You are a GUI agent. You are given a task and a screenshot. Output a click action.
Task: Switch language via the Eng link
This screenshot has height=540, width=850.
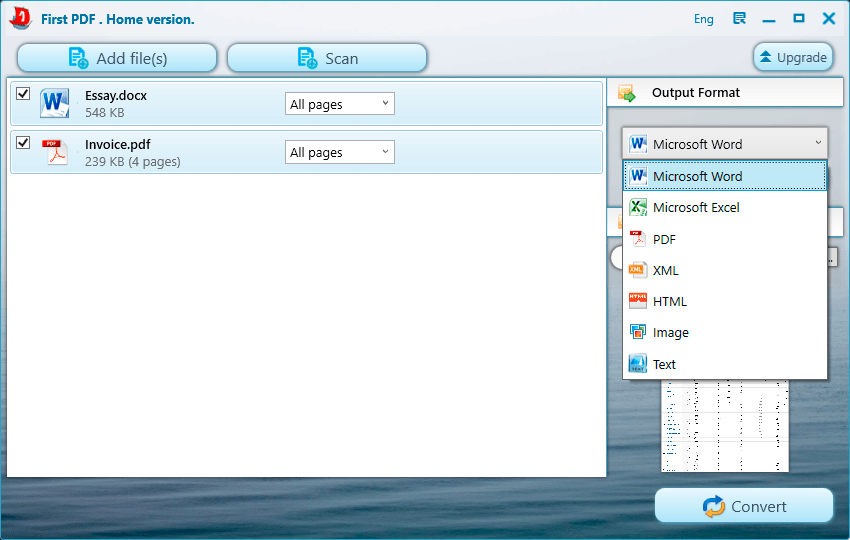tap(704, 19)
